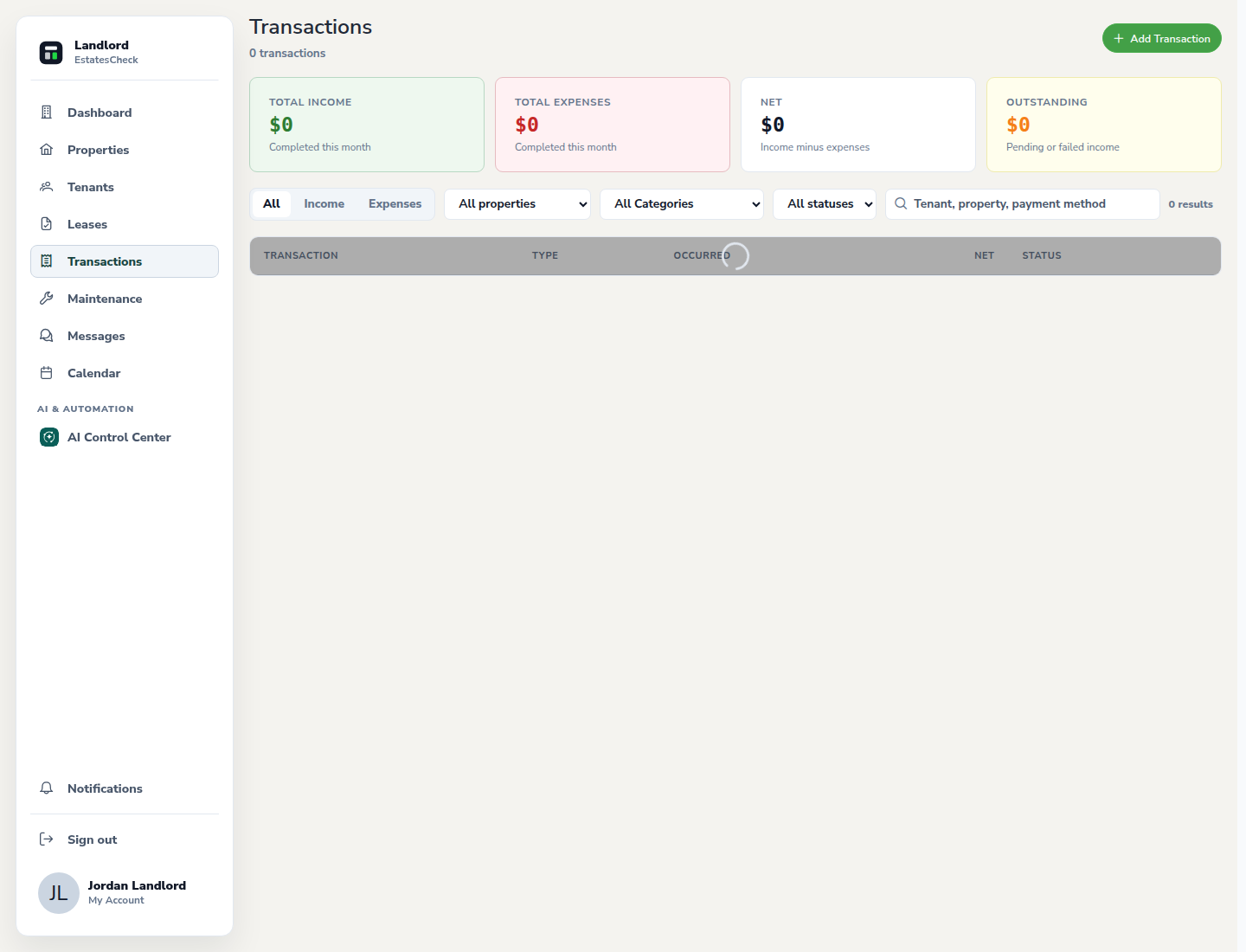This screenshot has height=952, width=1246.
Task: Click the JL avatar circle
Action: [59, 893]
